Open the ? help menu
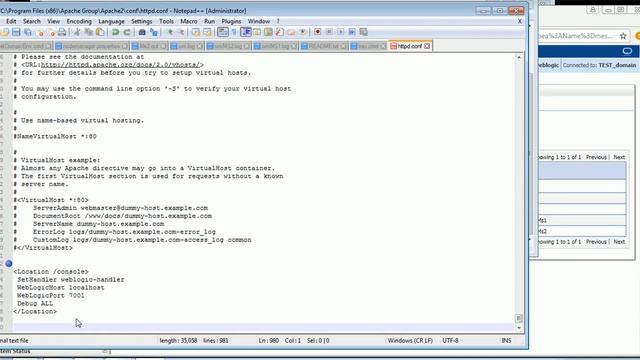This screenshot has height=360, width=640. [278, 21]
